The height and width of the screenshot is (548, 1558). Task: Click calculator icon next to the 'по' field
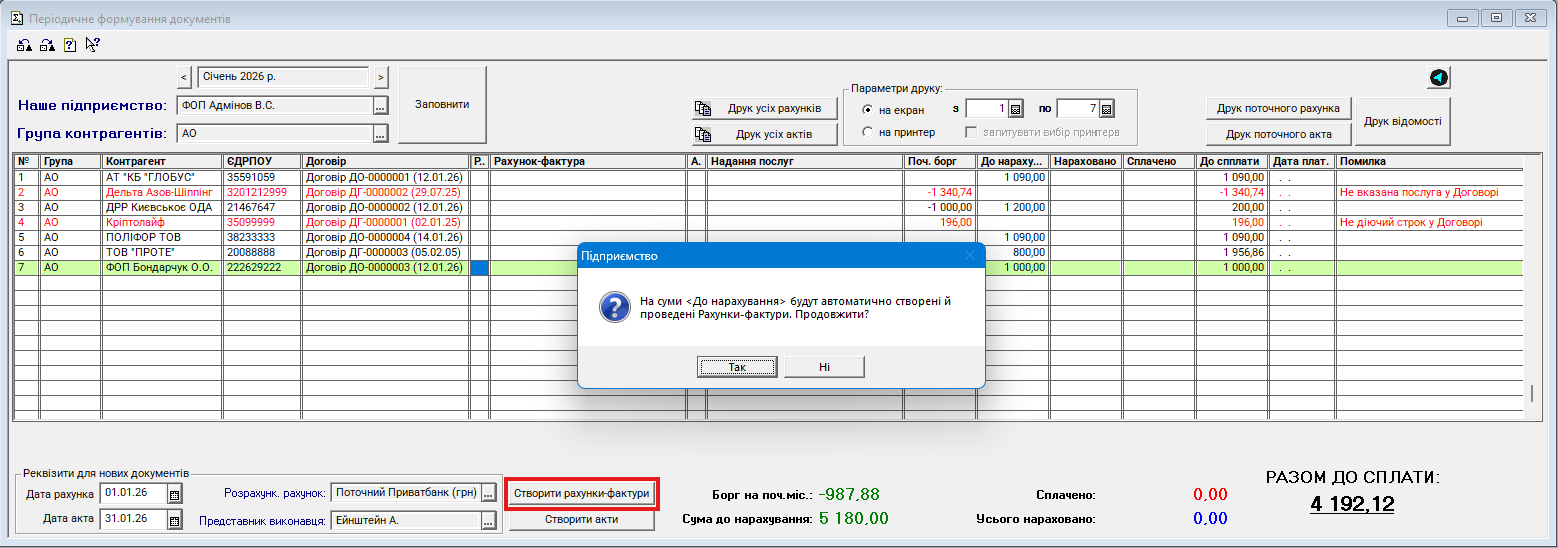tap(1106, 109)
